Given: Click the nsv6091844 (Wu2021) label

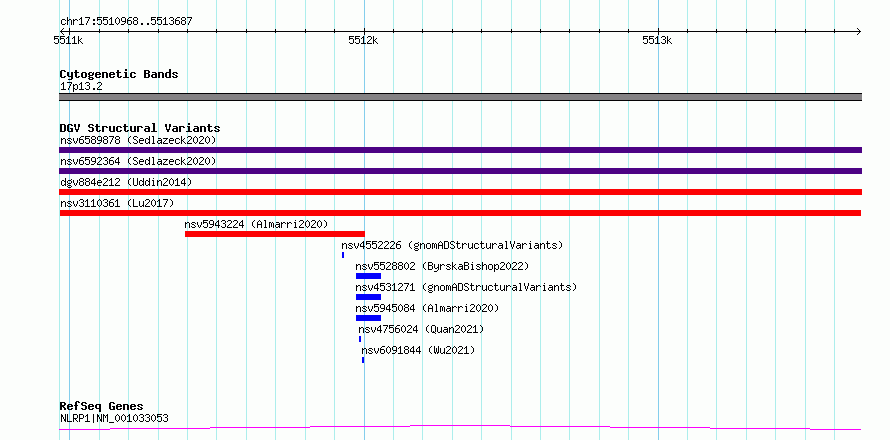Looking at the screenshot, I should tap(418, 350).
